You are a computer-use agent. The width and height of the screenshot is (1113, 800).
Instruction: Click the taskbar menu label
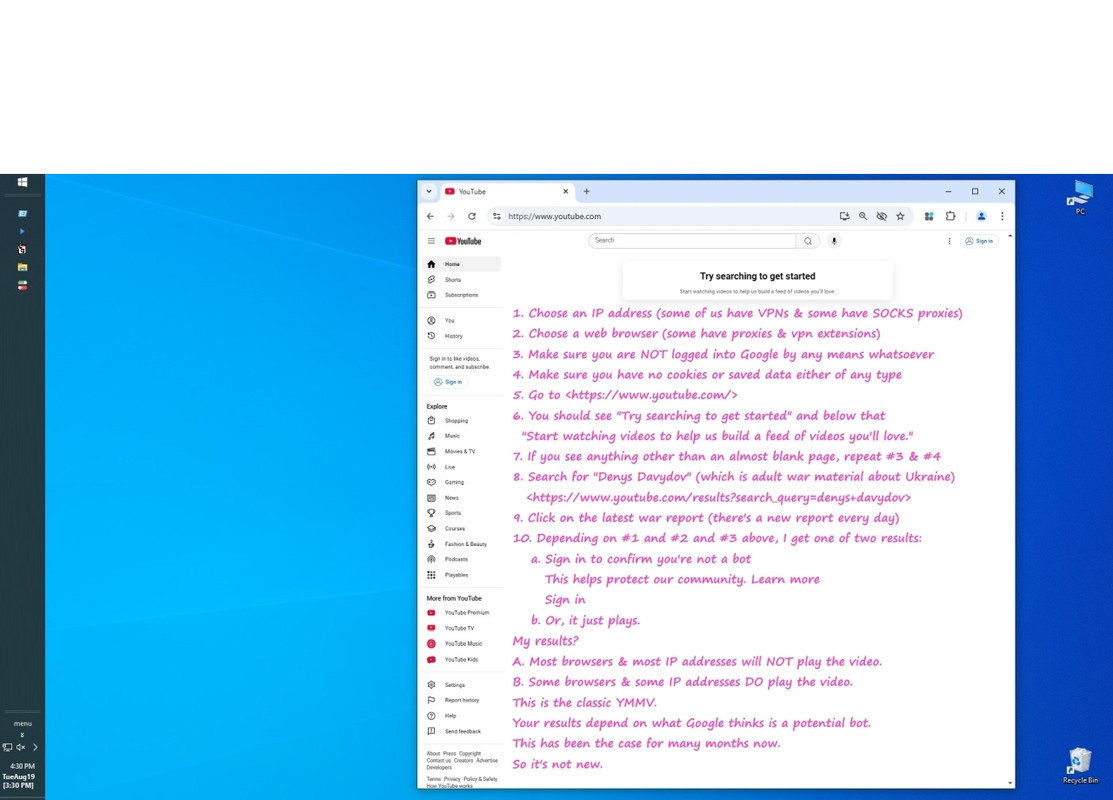click(x=22, y=723)
